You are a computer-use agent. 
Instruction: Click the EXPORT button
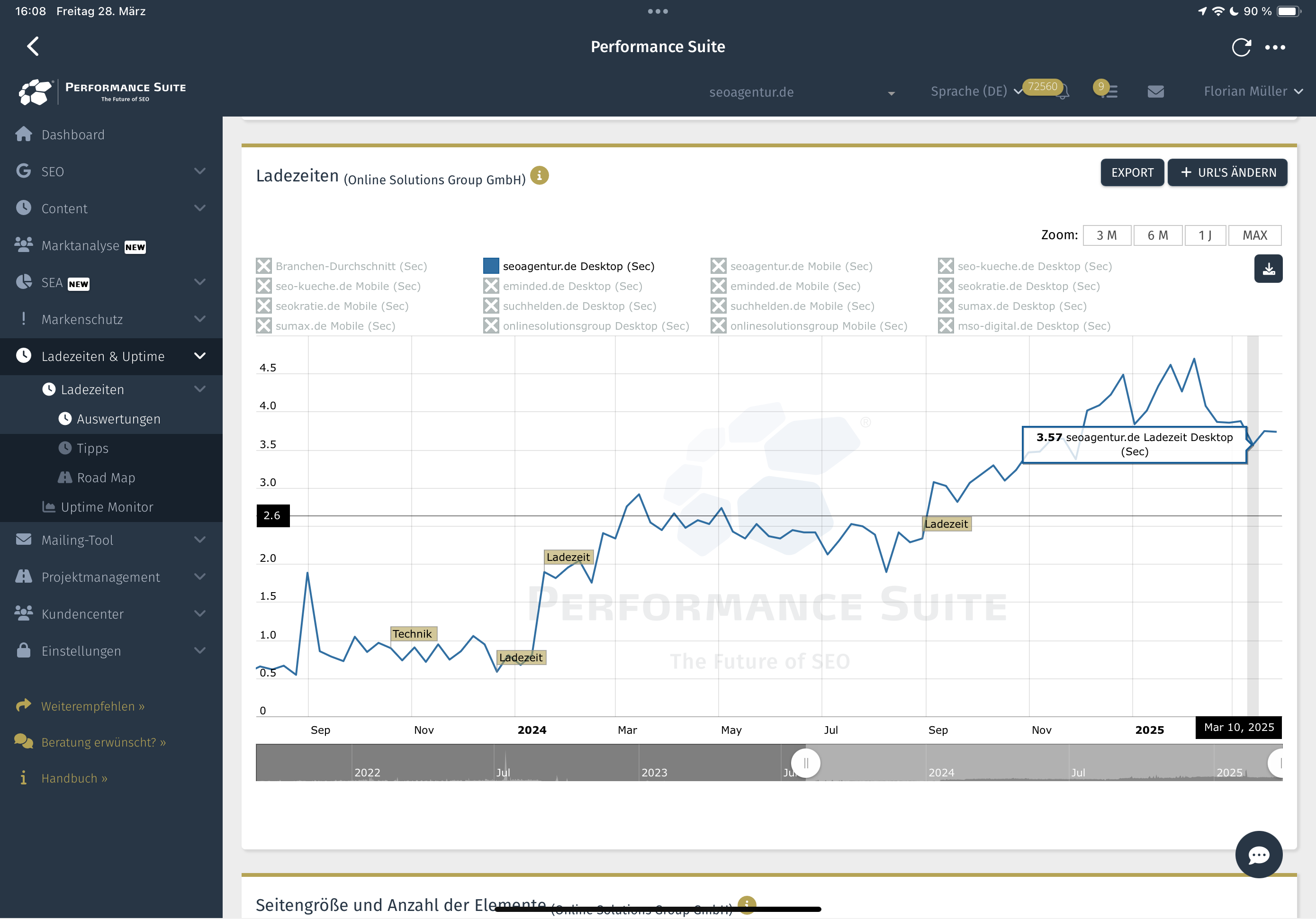coord(1132,172)
